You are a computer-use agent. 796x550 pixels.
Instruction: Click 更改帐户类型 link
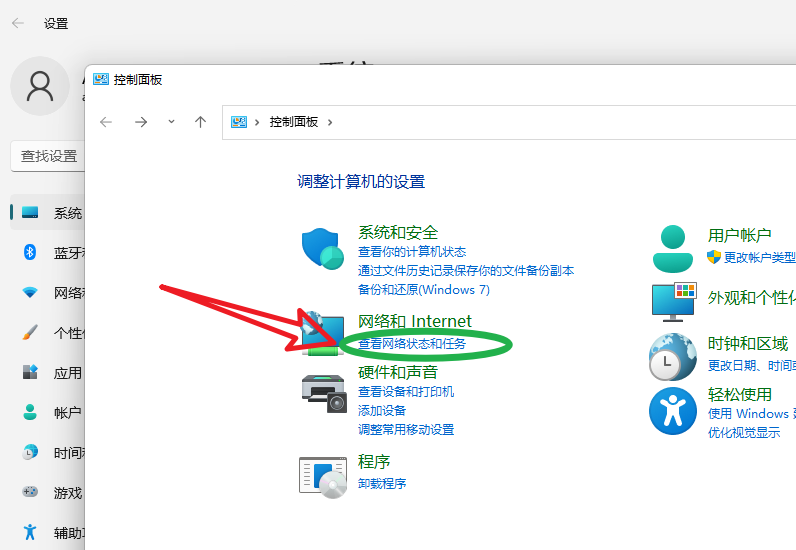[x=759, y=257]
